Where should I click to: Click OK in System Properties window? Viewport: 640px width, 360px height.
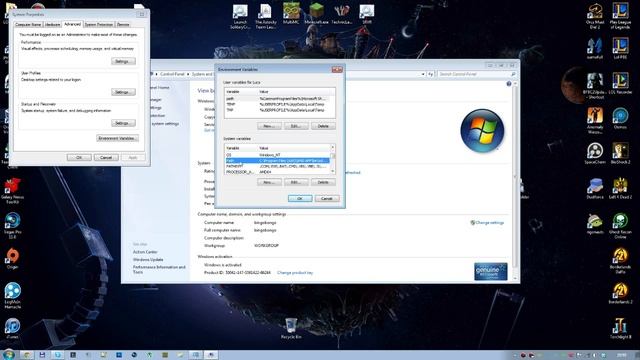click(x=79, y=158)
